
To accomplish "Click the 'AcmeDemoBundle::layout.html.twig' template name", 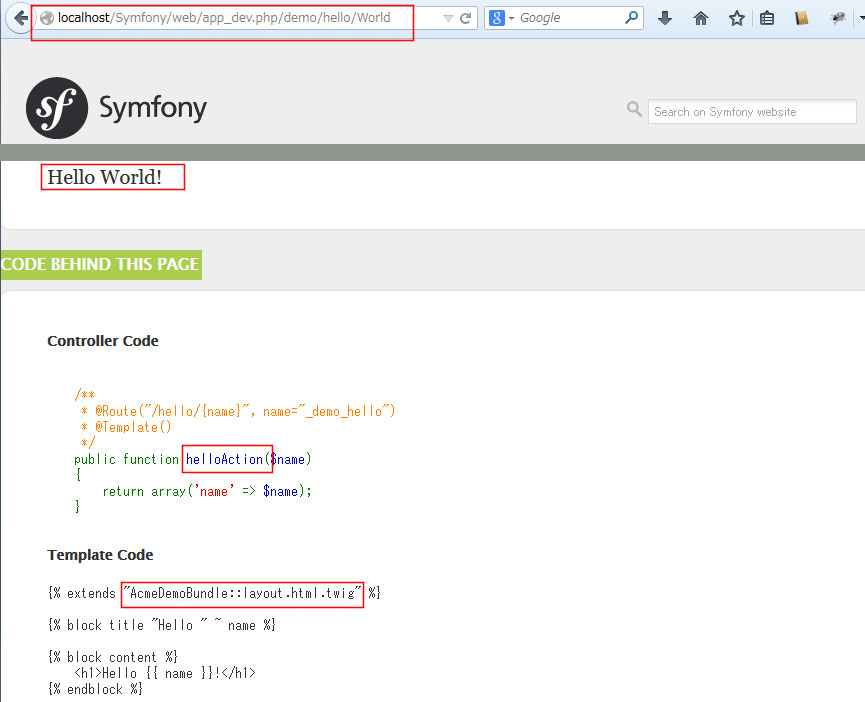I will [x=242, y=593].
